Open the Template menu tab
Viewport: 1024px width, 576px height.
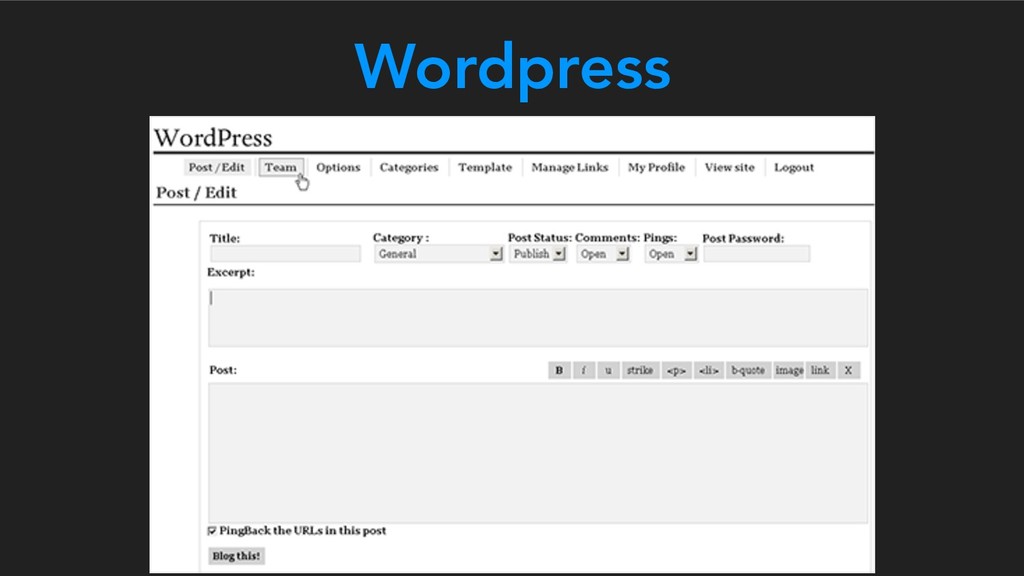pos(485,167)
